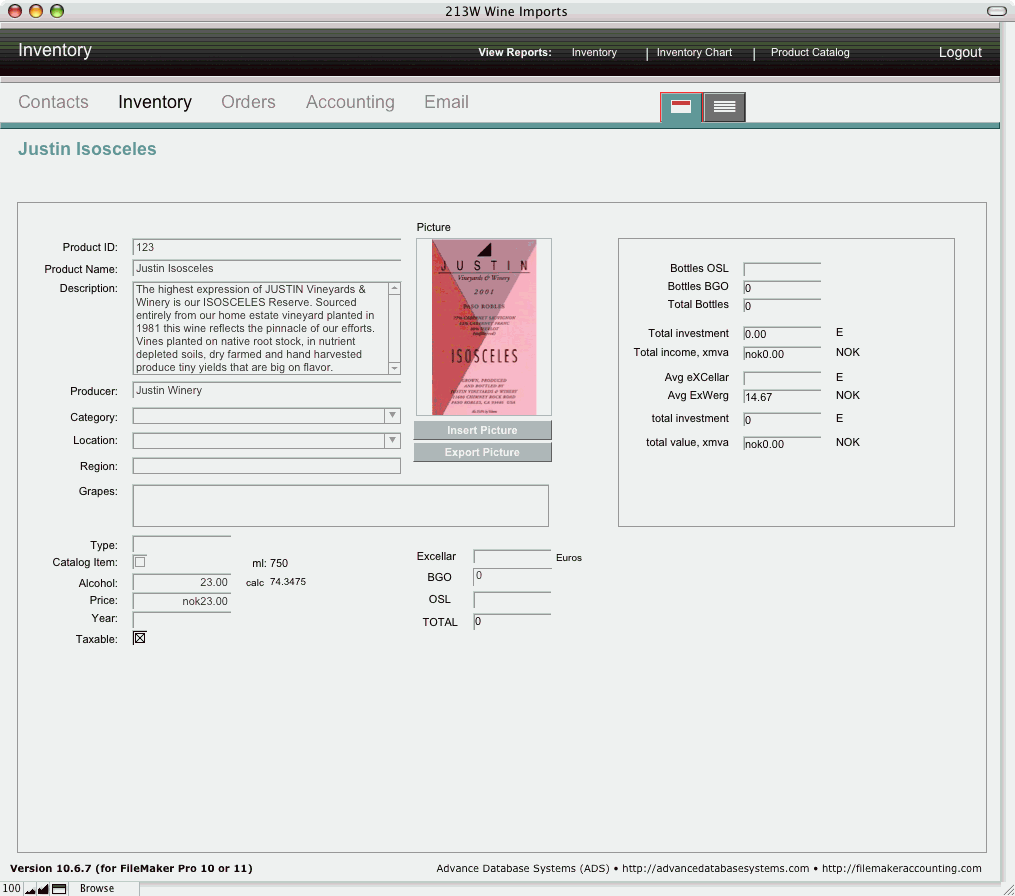Click the Avg ExWerg 14.67 field

(x=782, y=396)
